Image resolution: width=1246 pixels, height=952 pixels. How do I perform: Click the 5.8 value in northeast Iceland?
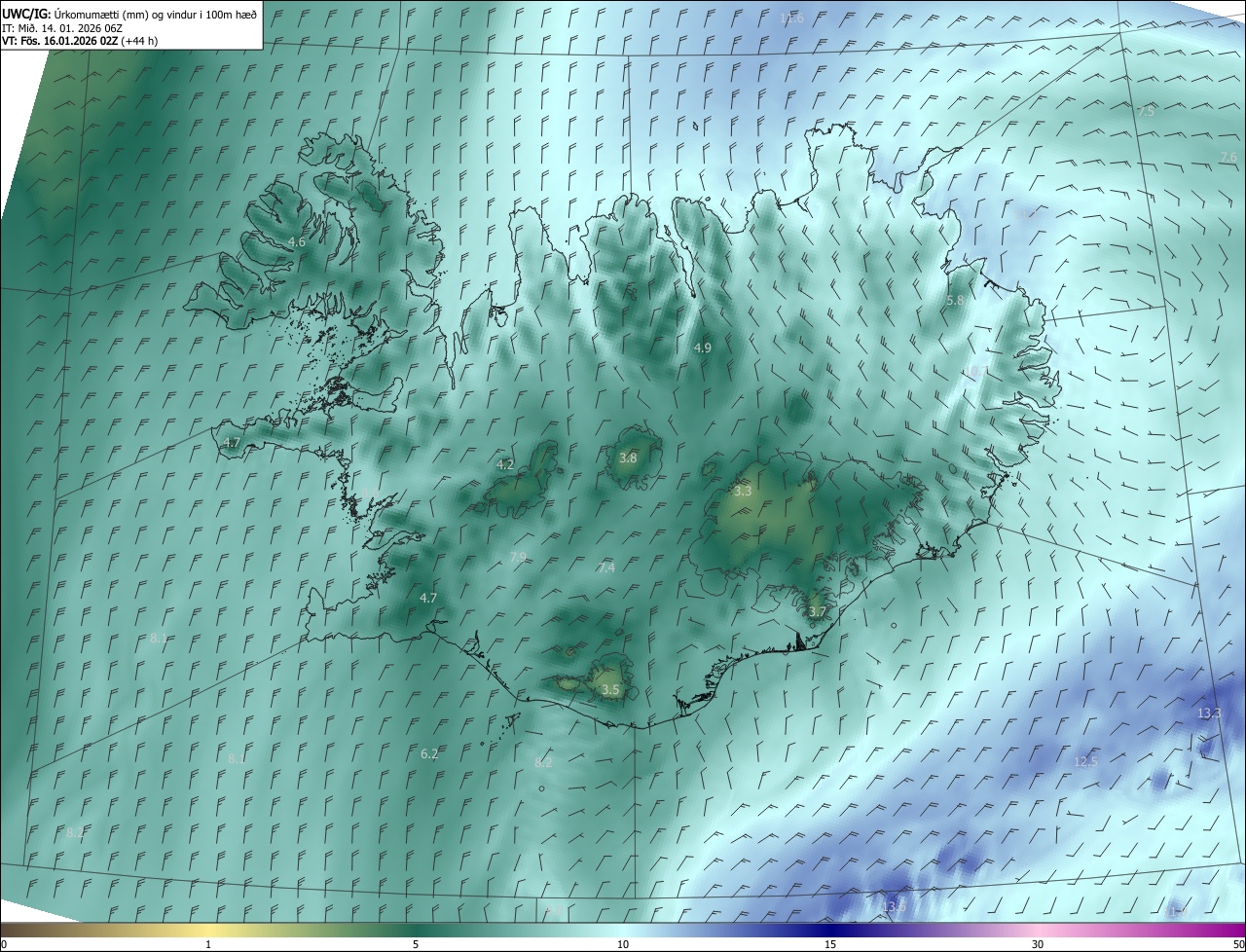(955, 301)
